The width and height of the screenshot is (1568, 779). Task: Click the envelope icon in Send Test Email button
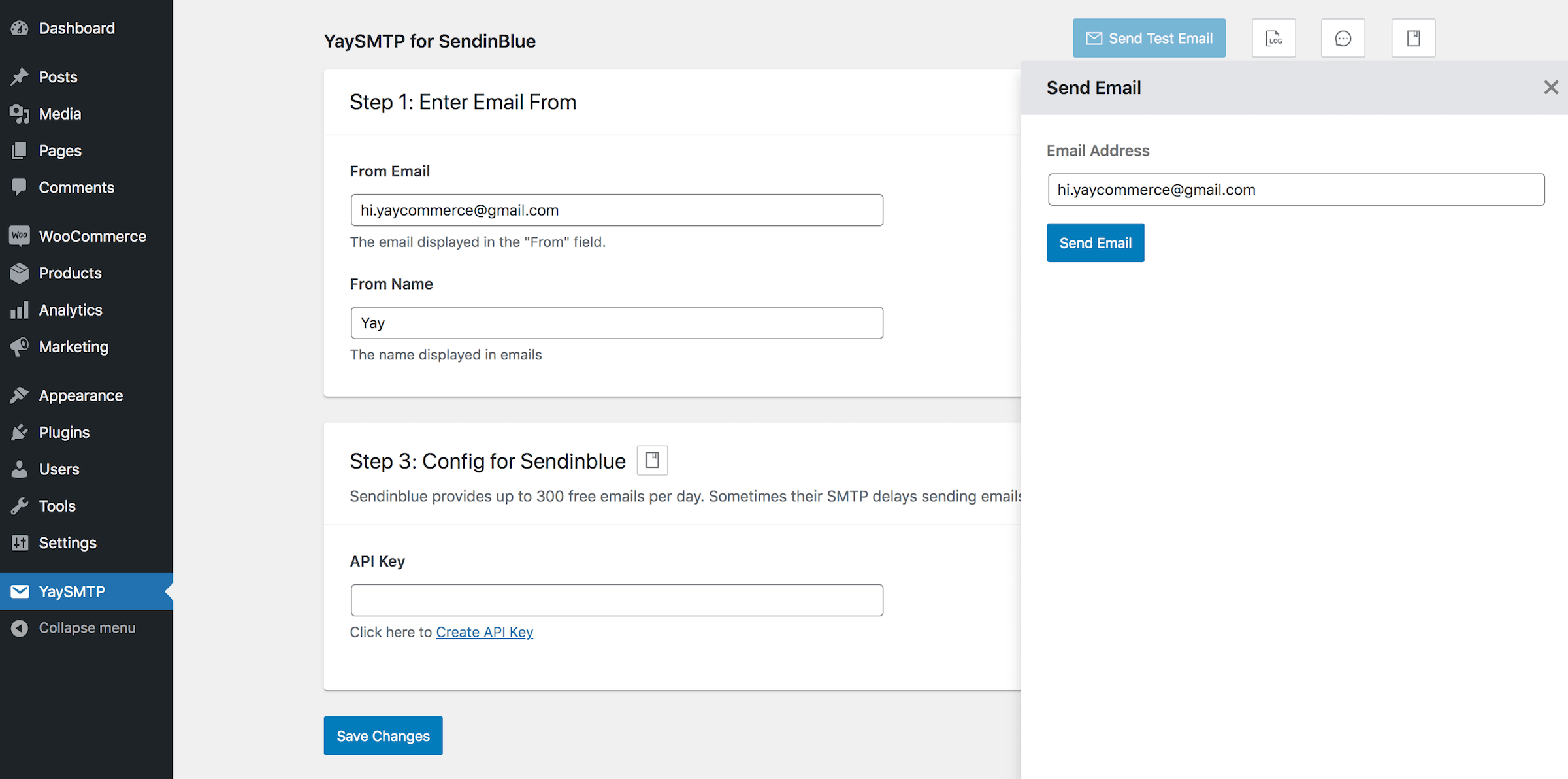pos(1094,39)
